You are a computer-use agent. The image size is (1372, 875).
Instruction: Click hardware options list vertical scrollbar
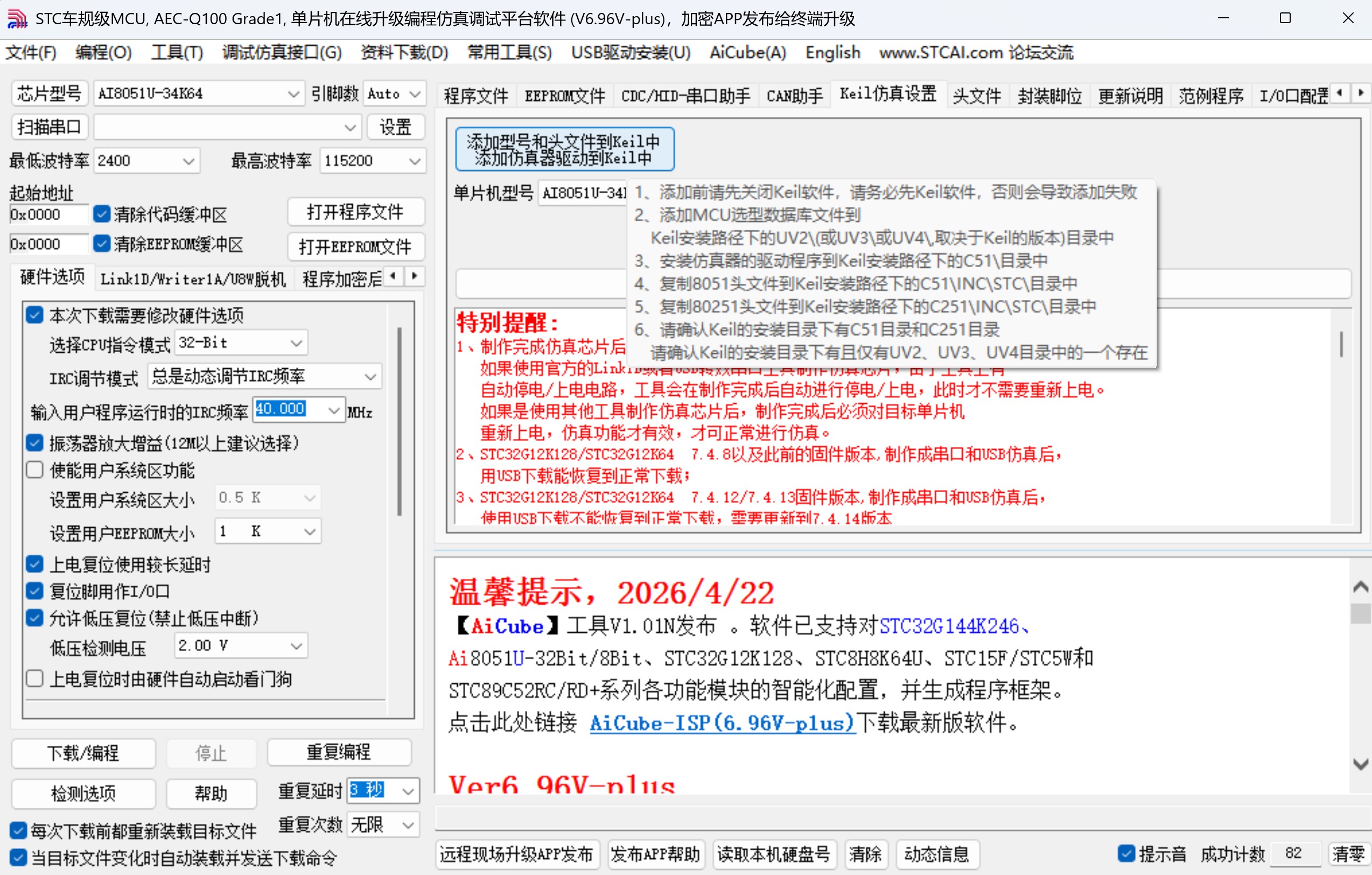[400, 422]
